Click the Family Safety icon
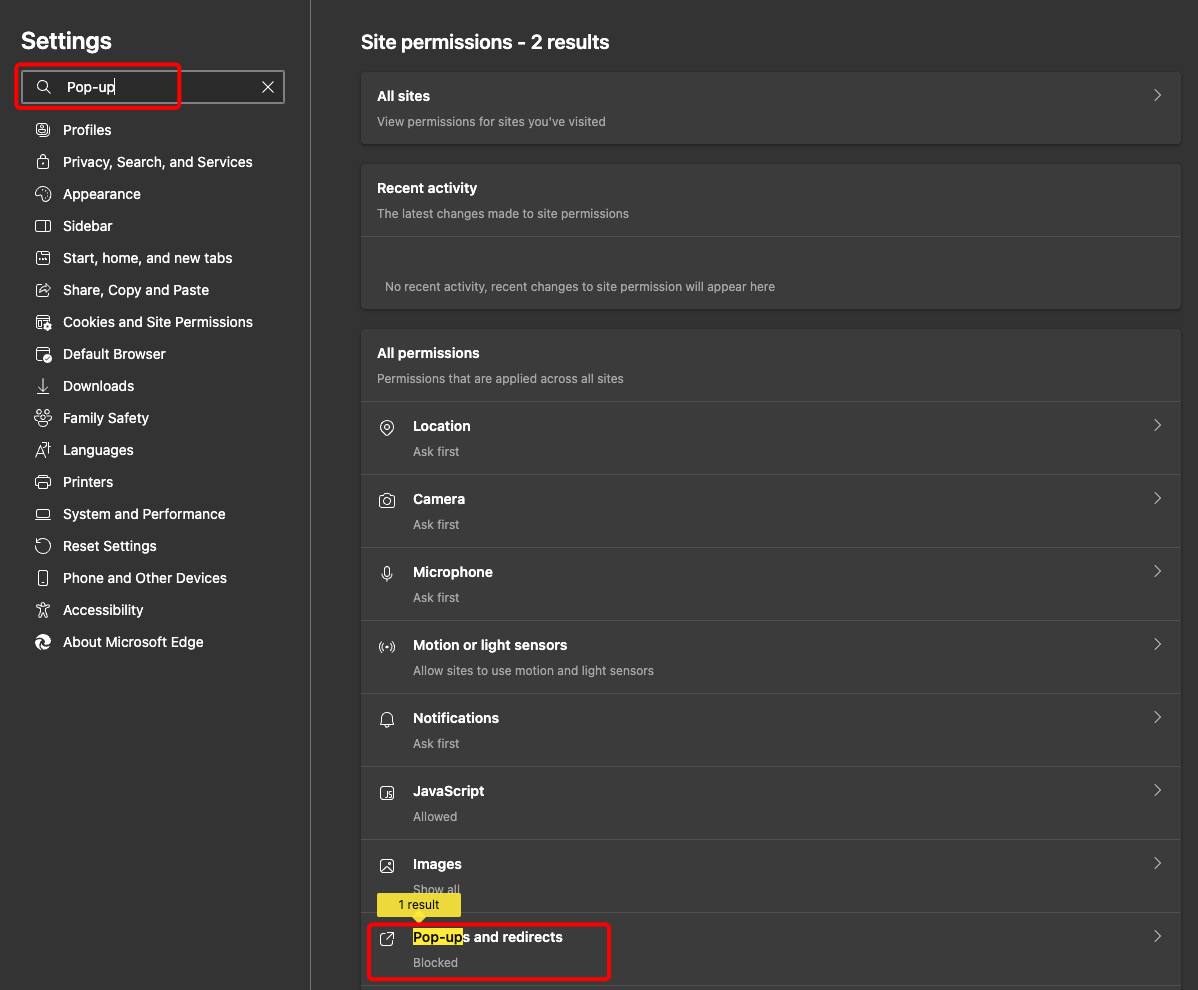The width and height of the screenshot is (1198, 990). (44, 418)
